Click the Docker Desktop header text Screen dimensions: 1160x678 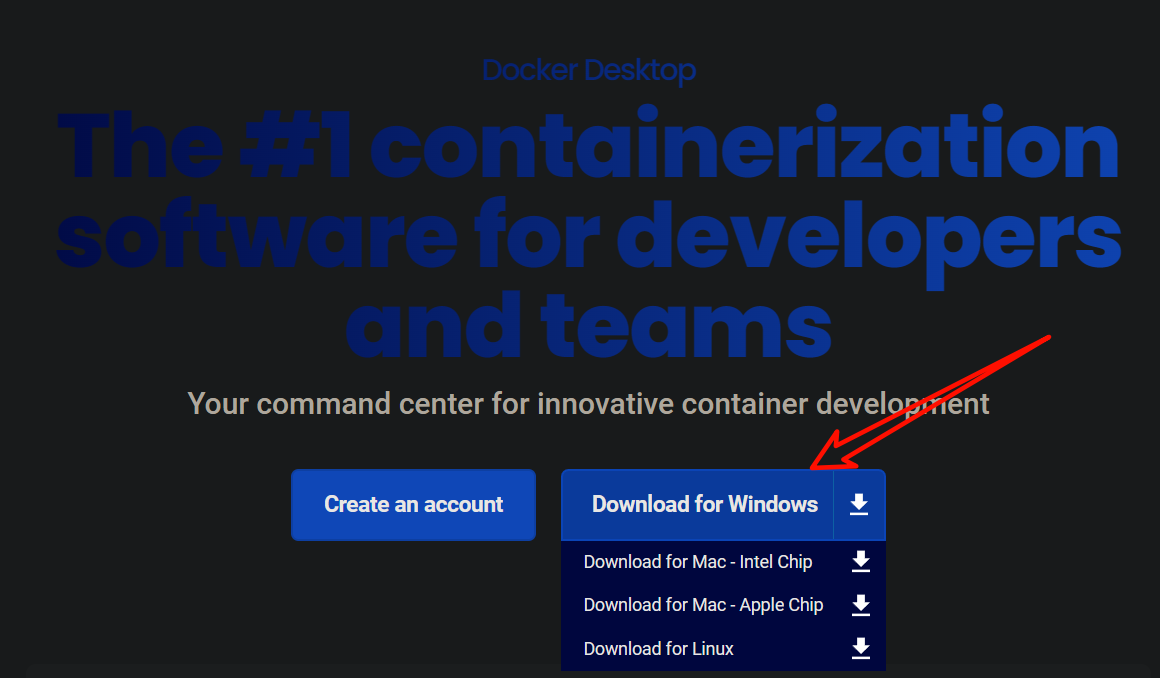(589, 70)
